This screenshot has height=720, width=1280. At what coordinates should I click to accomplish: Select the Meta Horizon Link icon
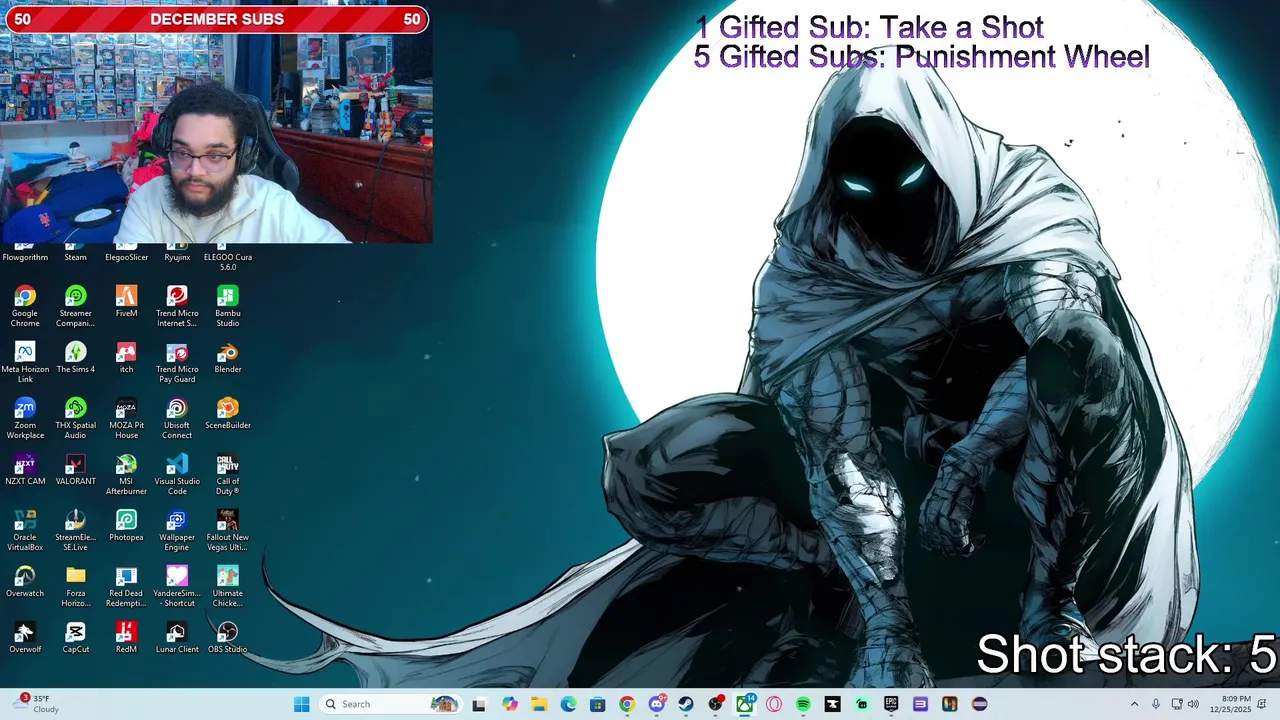click(25, 362)
